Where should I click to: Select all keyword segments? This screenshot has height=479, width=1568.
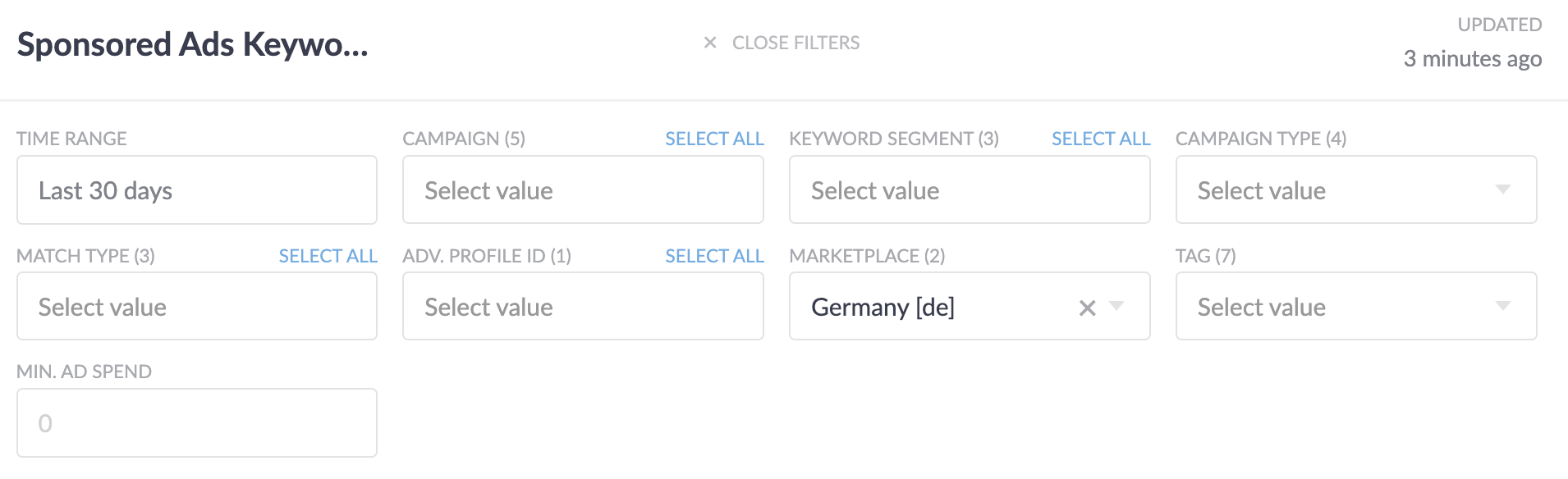click(x=1101, y=139)
